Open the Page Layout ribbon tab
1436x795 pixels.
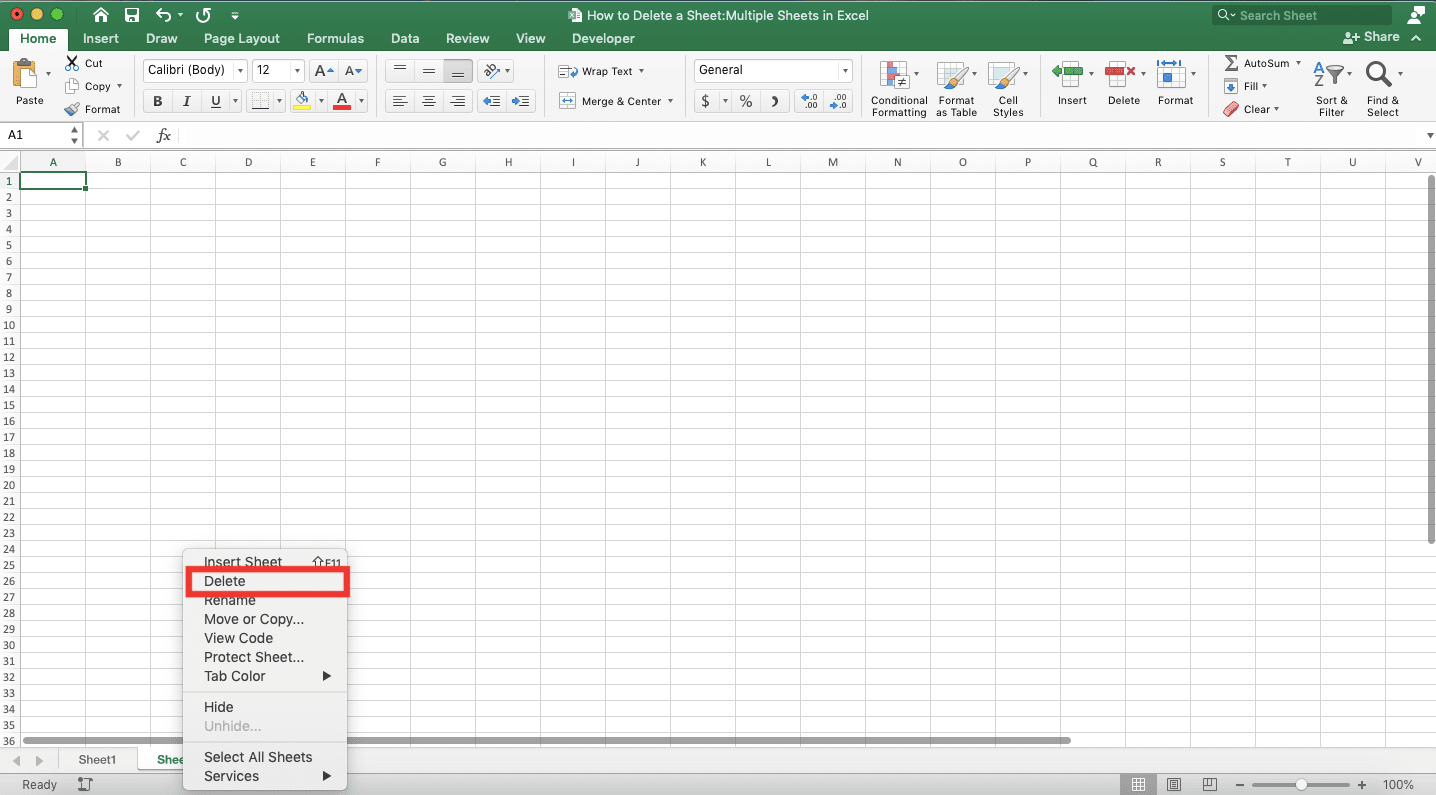coord(242,38)
